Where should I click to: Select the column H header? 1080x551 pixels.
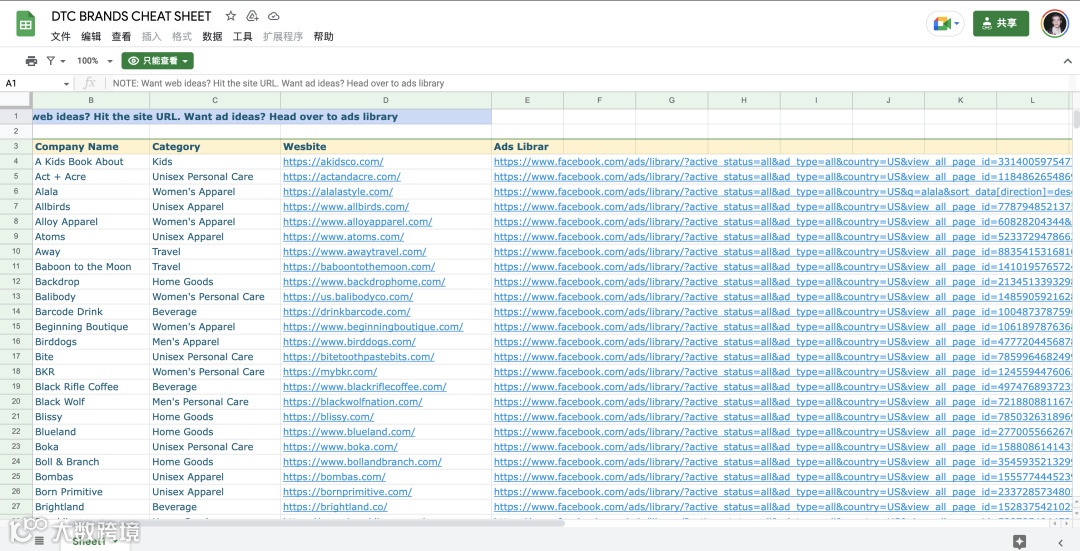(x=744, y=100)
